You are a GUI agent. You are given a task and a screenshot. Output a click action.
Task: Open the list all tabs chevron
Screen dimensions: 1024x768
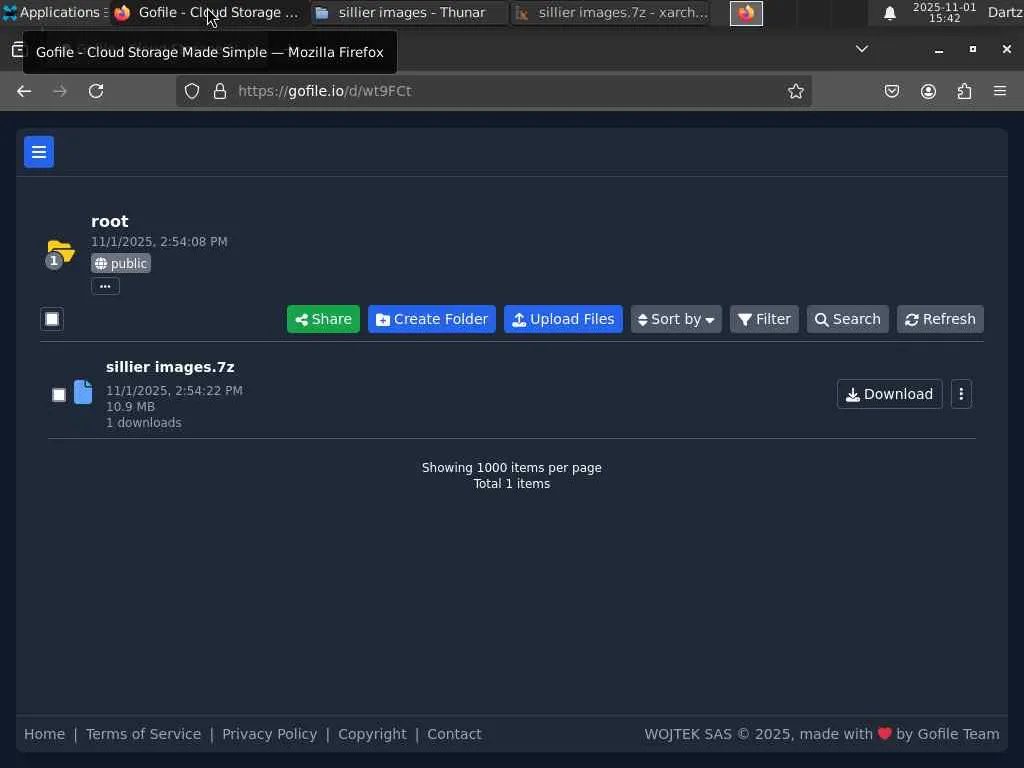pyautogui.click(x=862, y=49)
